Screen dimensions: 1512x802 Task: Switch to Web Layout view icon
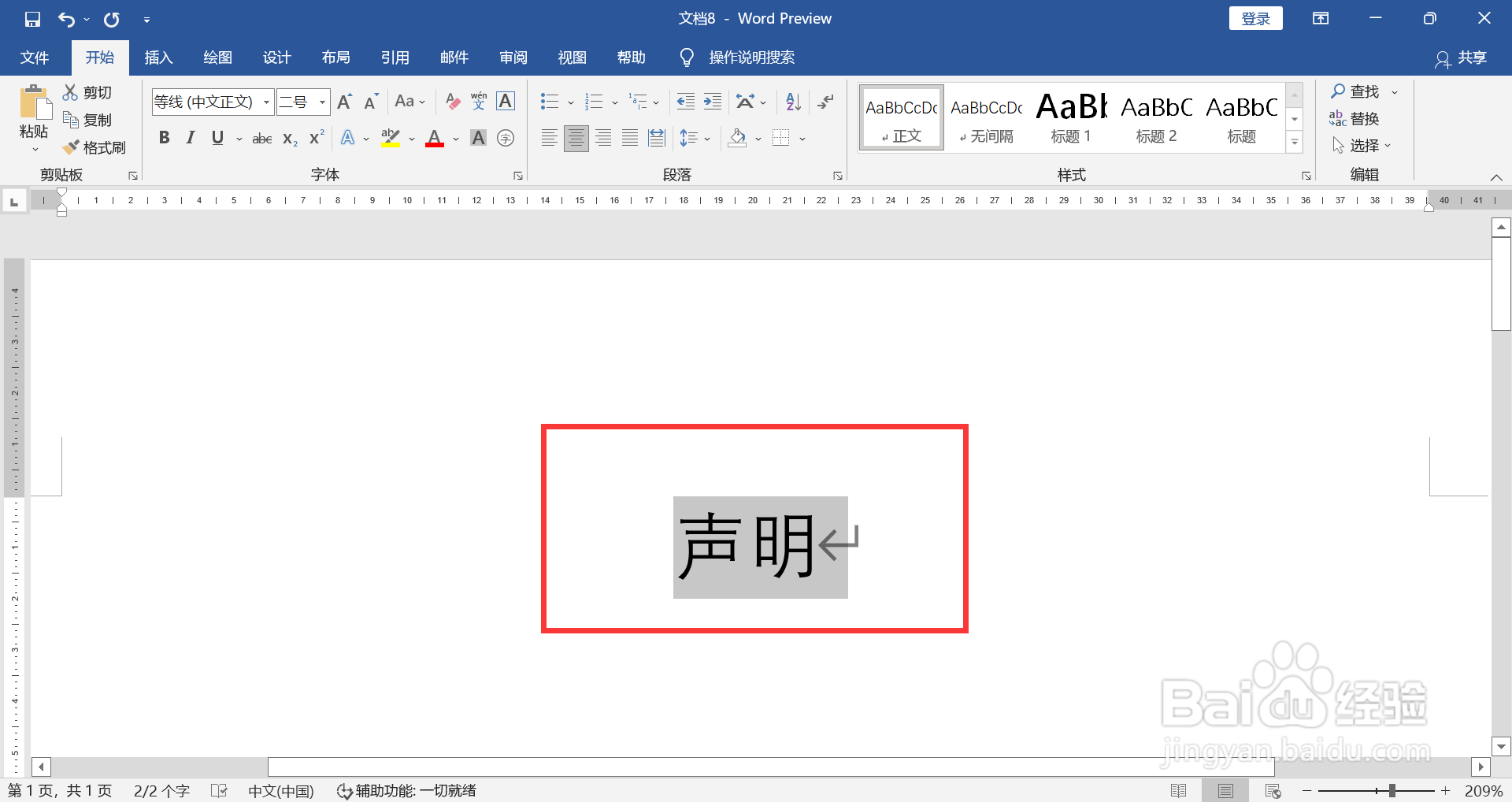[x=1273, y=791]
